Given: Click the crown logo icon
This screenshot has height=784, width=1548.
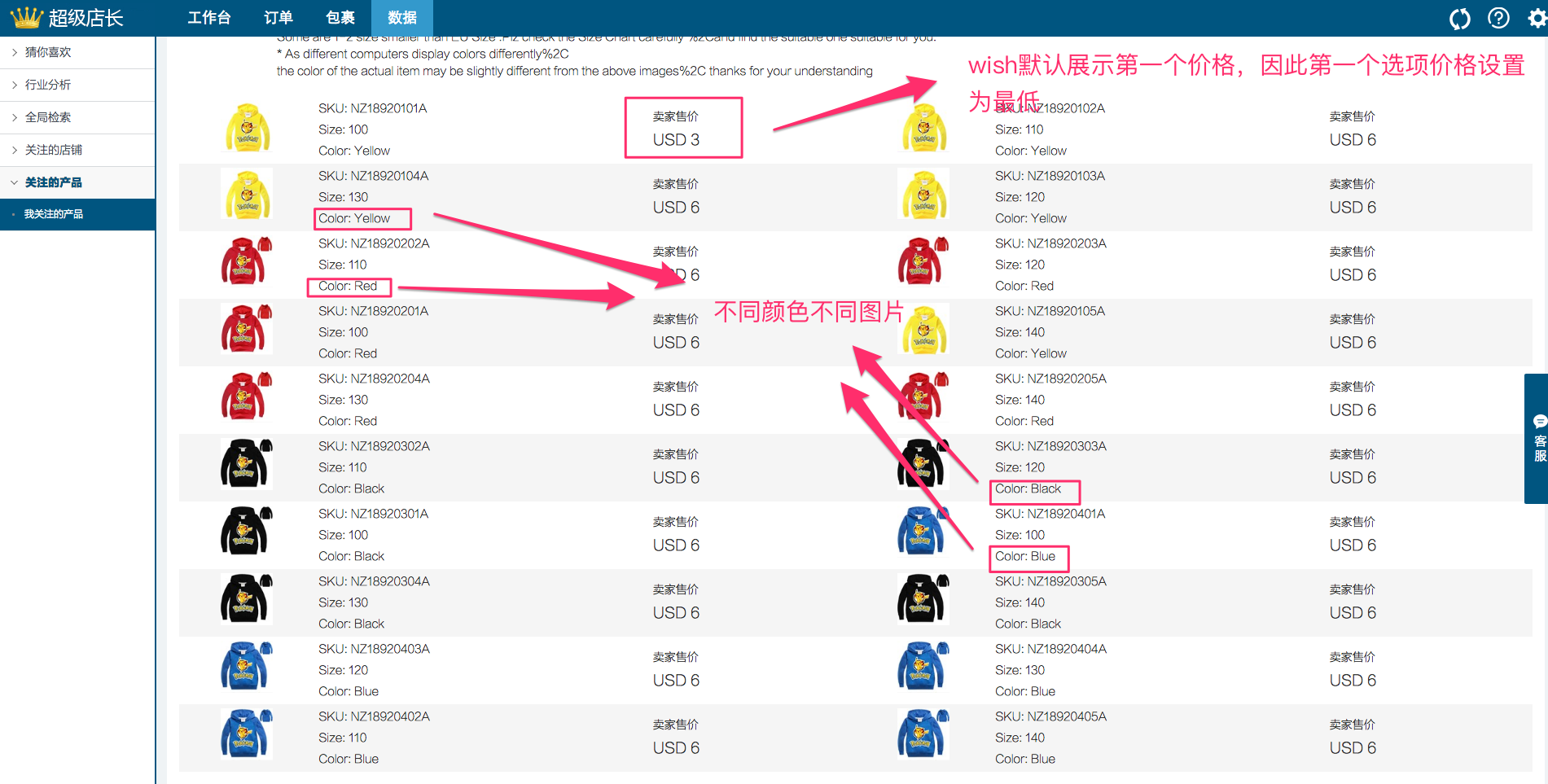Looking at the screenshot, I should pyautogui.click(x=26, y=17).
